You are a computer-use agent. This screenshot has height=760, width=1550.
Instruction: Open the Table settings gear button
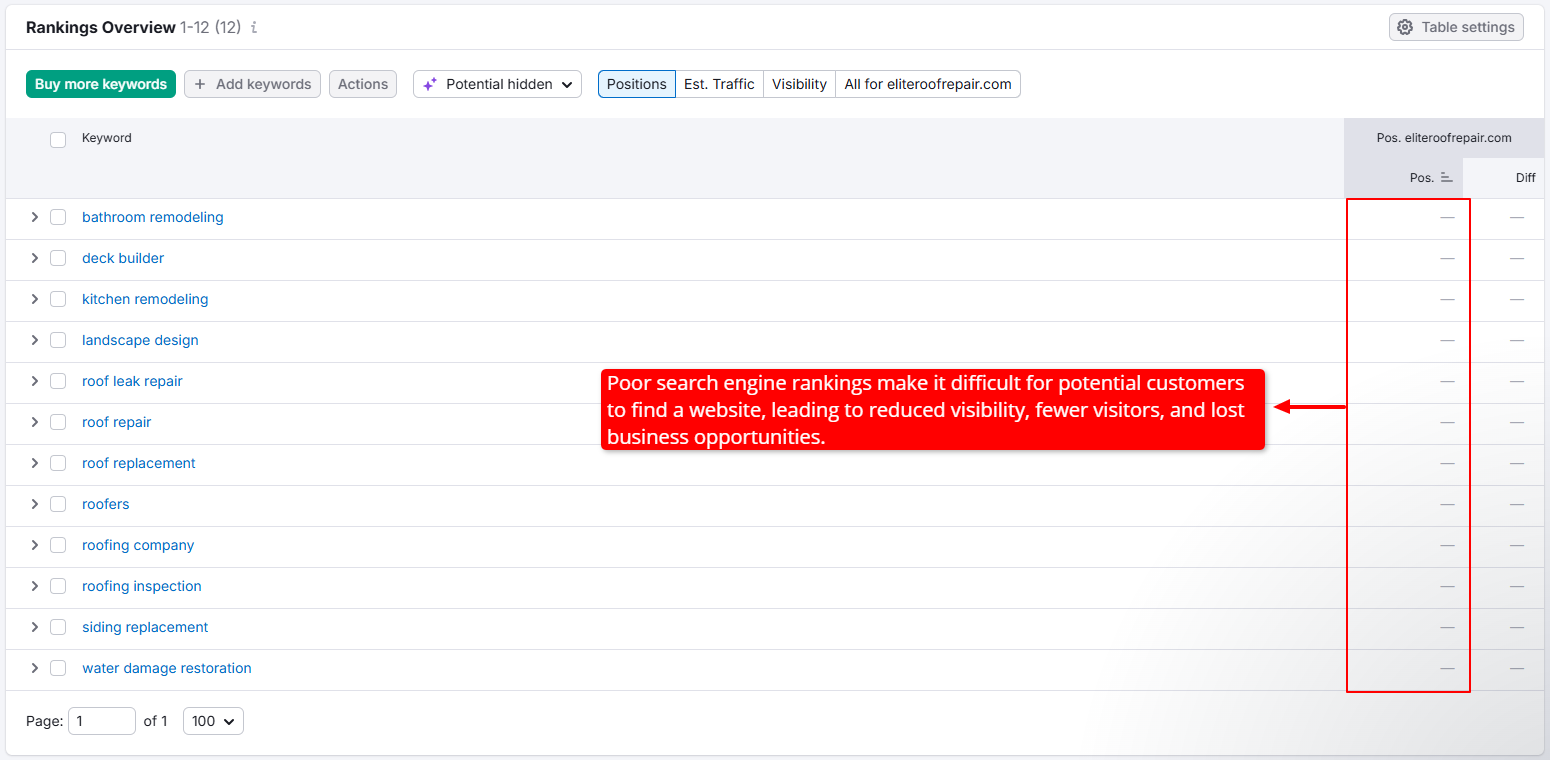tap(1456, 27)
